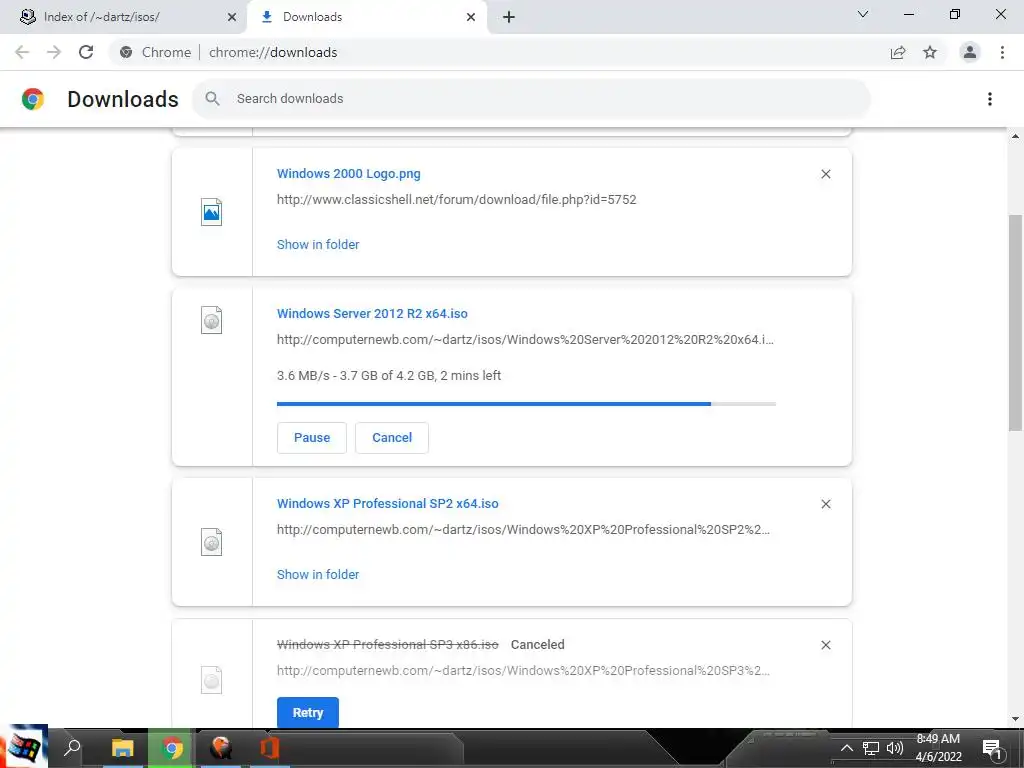Open the orange bird app in taskbar
This screenshot has width=1024, height=768.
coord(221,747)
